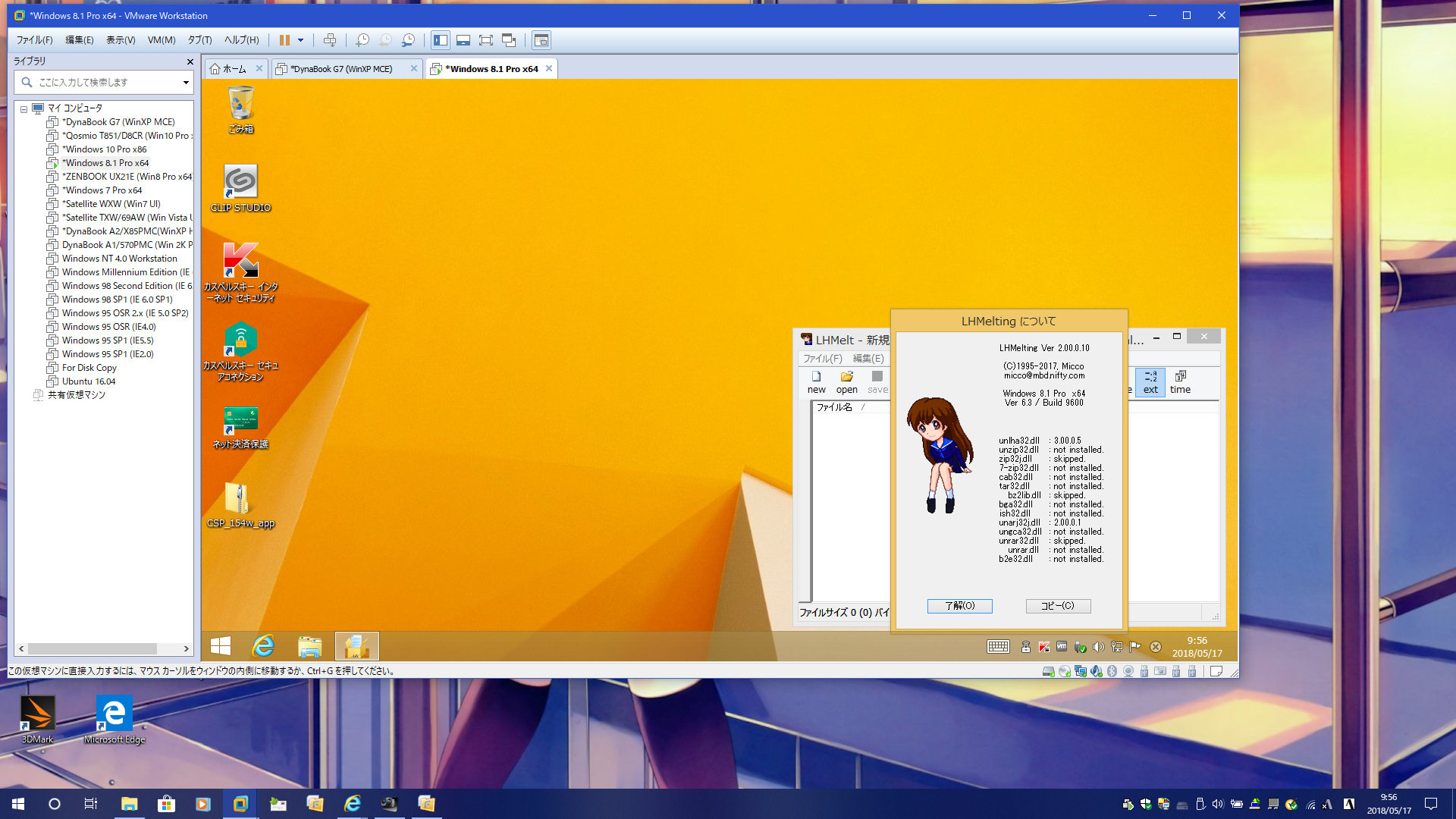This screenshot has width=1456, height=819.
Task: Switch to Unity mode
Action: click(x=509, y=40)
